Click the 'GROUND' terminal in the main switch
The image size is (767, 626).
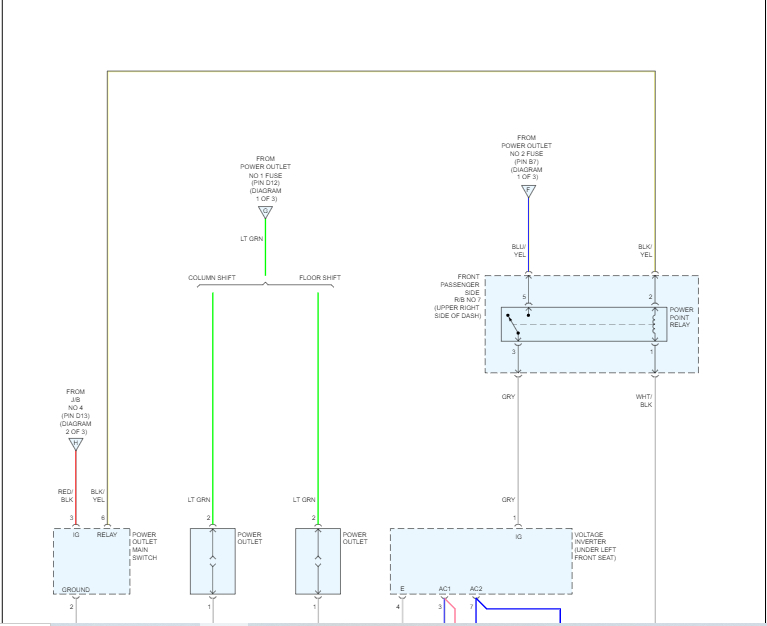(75, 589)
